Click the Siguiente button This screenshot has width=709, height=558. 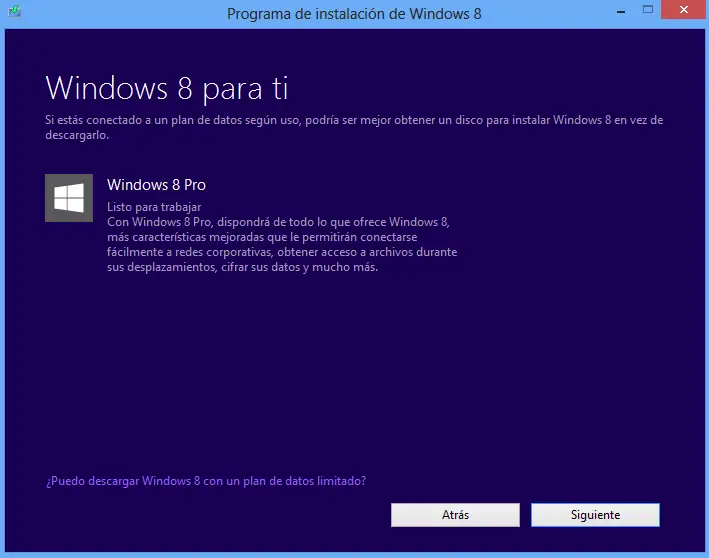pos(595,515)
